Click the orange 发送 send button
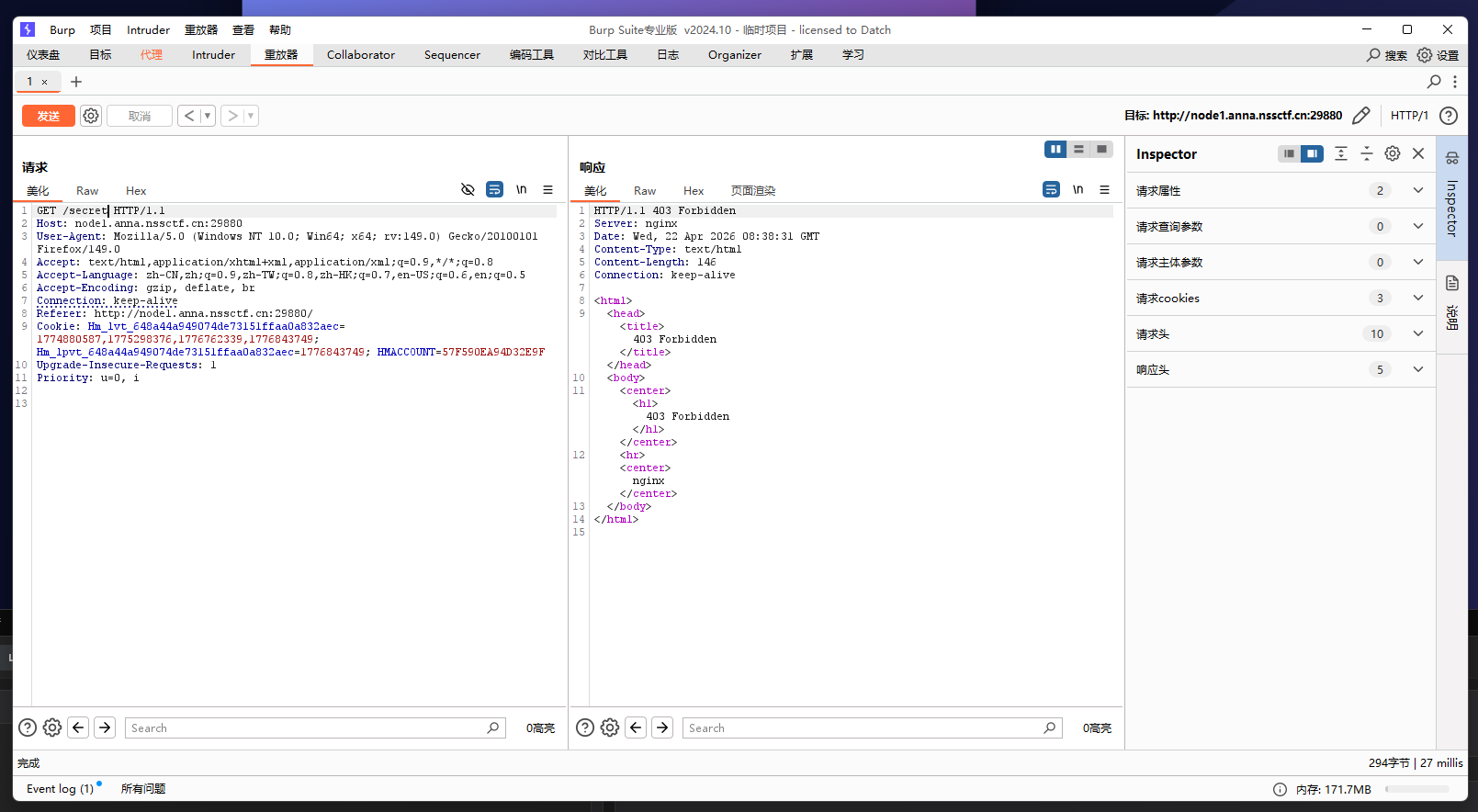The image size is (1478, 812). 49,116
